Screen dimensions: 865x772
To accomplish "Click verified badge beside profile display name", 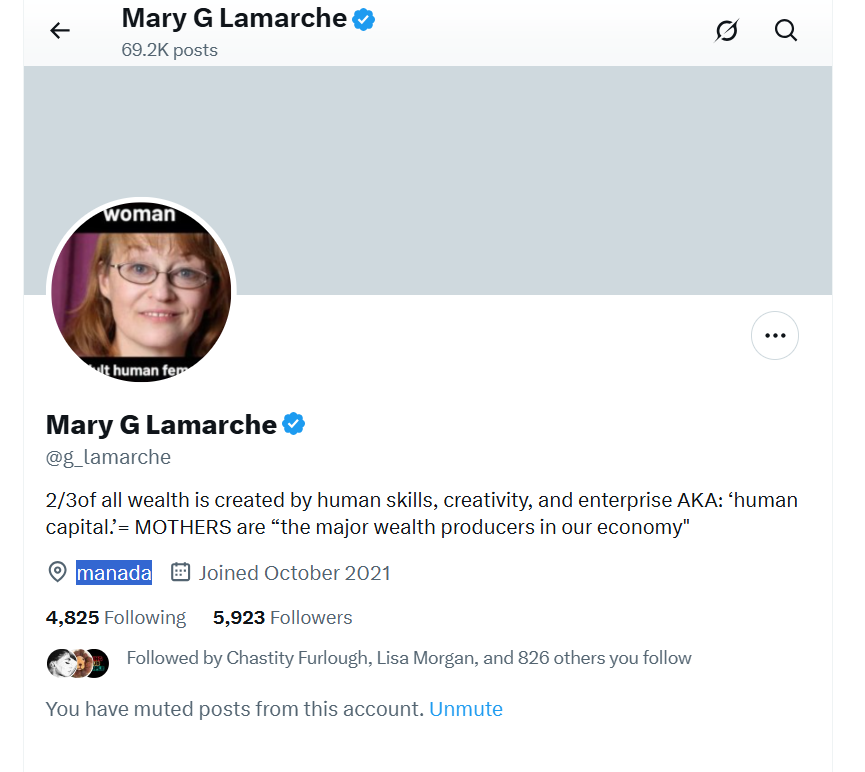I will pos(293,424).
